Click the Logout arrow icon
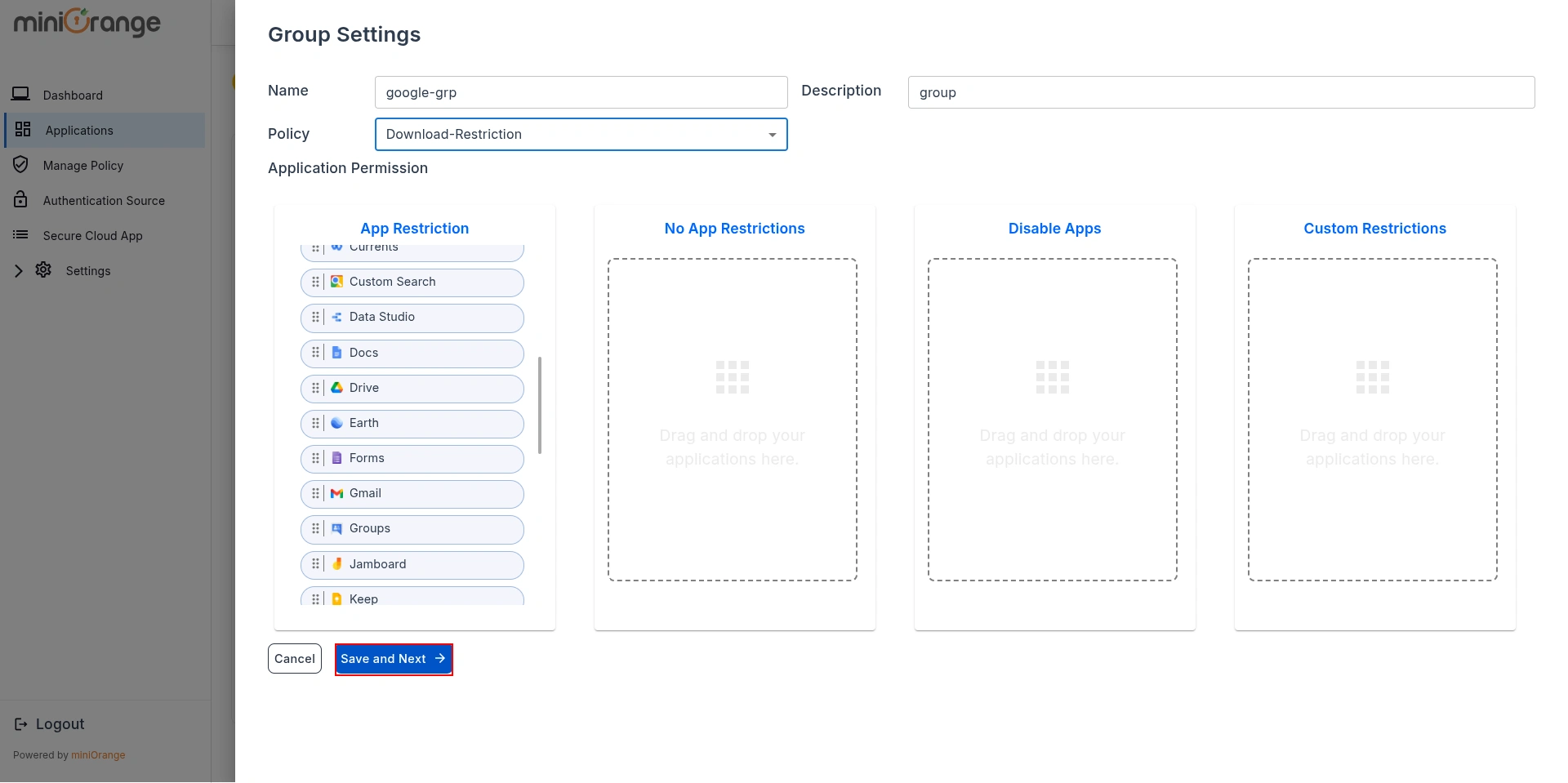This screenshot has height=783, width=1568. tap(21, 724)
